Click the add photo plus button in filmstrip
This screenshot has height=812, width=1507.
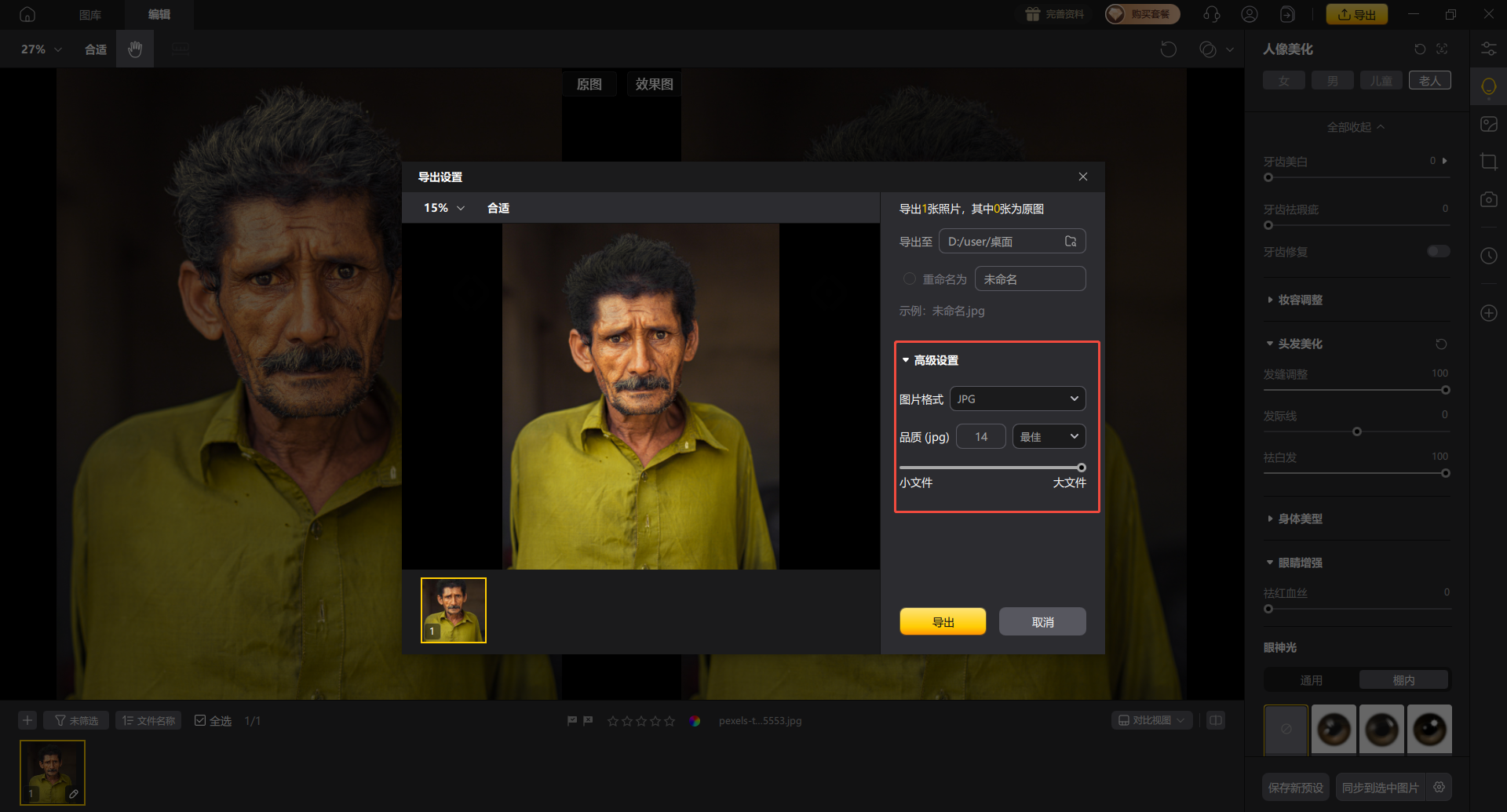[27, 720]
